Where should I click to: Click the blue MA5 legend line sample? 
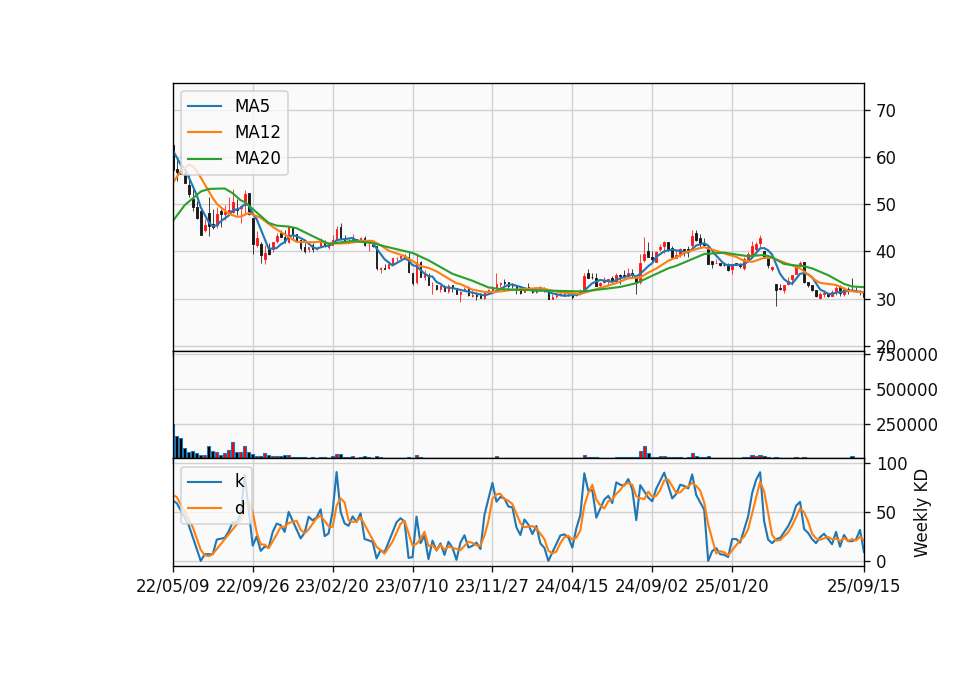204,106
